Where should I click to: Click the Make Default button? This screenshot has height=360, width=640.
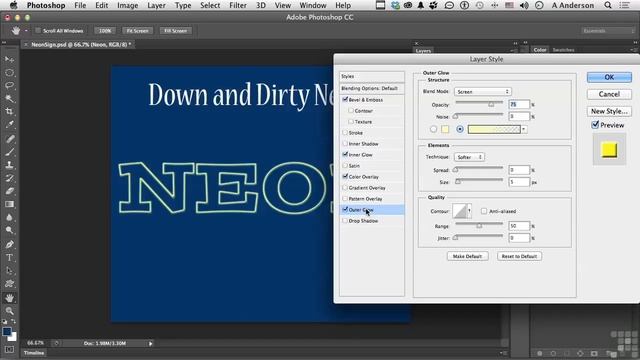click(467, 256)
